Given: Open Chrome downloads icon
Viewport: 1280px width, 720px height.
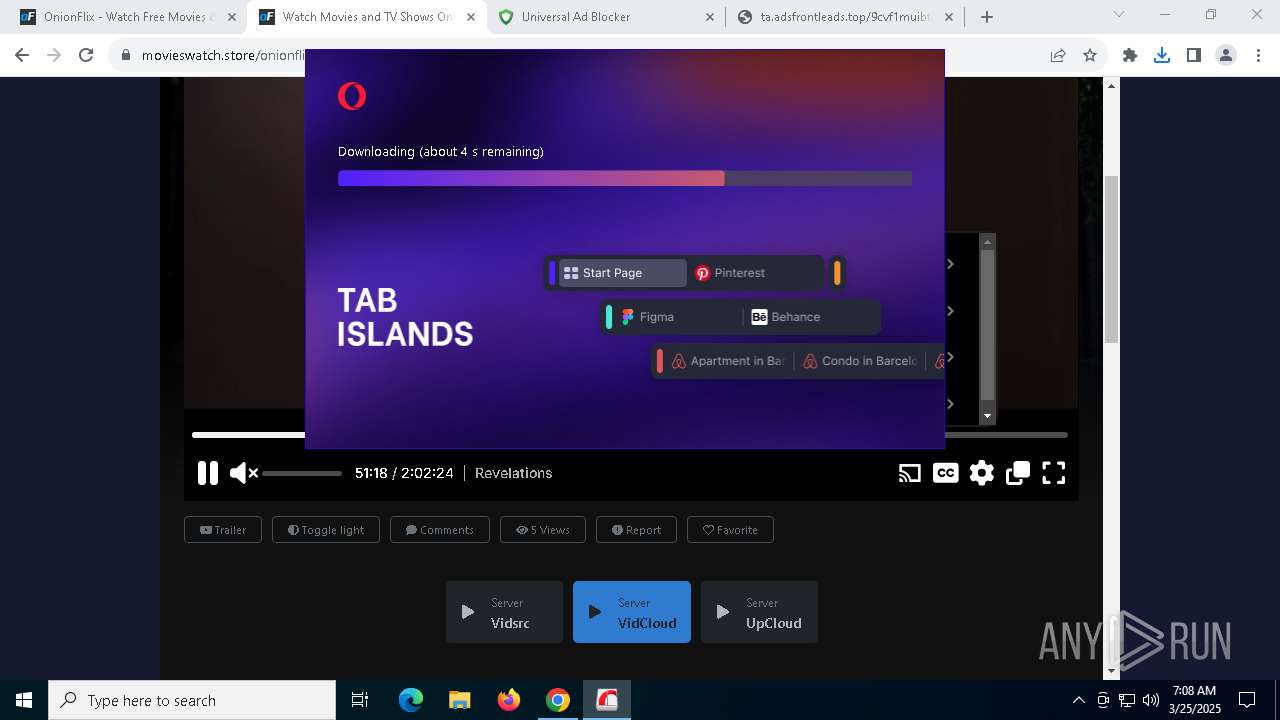Looking at the screenshot, I should coord(1162,56).
